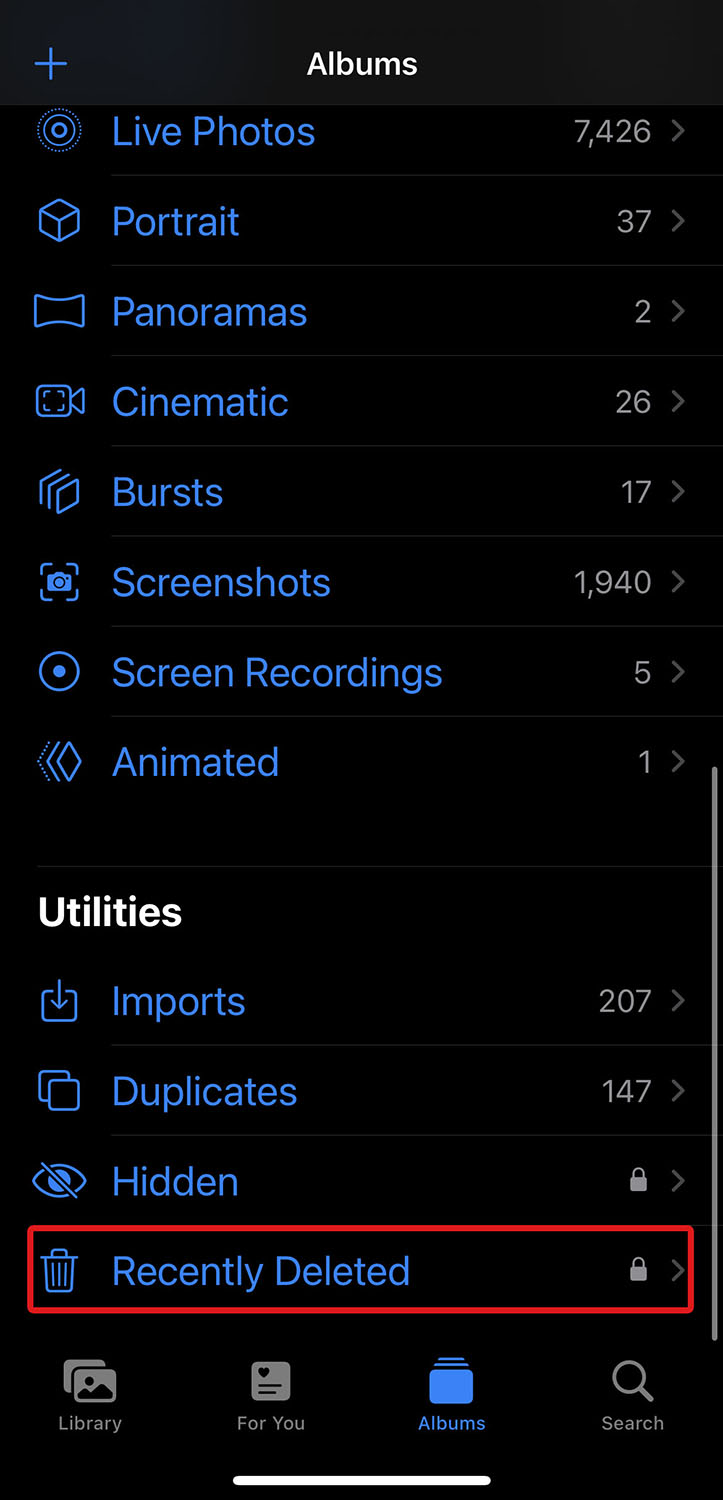Expand Imports using its chevron
This screenshot has width=723, height=1500.
[x=678, y=1000]
